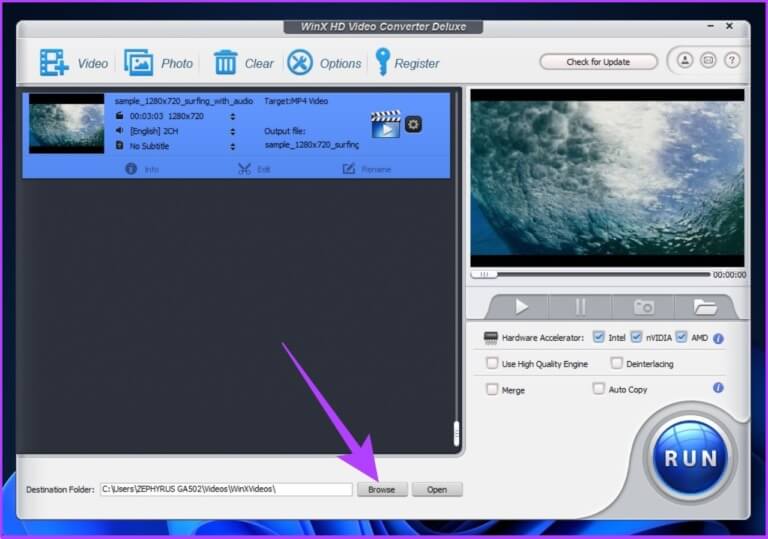The height and width of the screenshot is (539, 768).
Task: Open the Photo slideshow tool
Action: pyautogui.click(x=139, y=62)
